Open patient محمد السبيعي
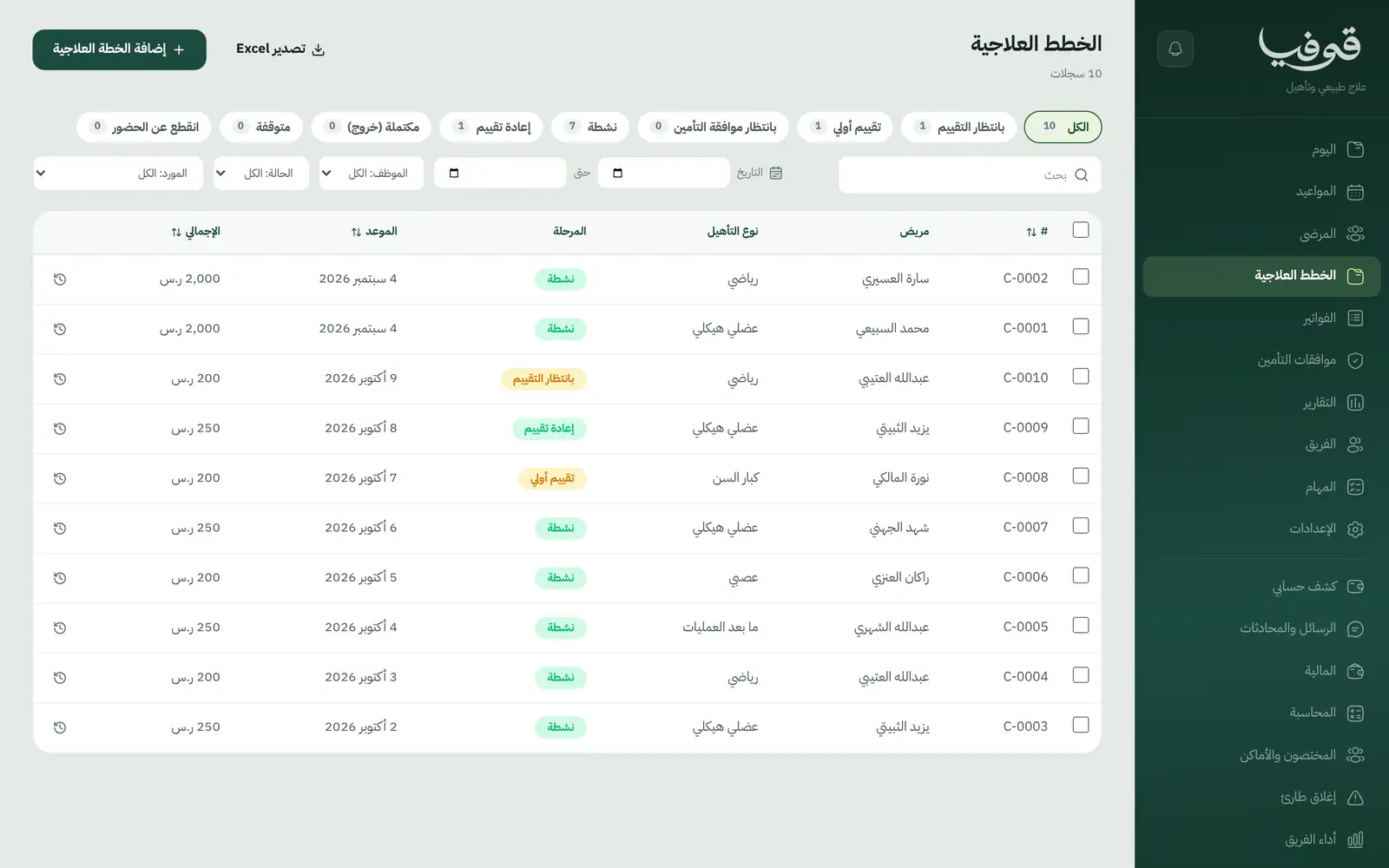This screenshot has width=1389, height=868. (892, 329)
